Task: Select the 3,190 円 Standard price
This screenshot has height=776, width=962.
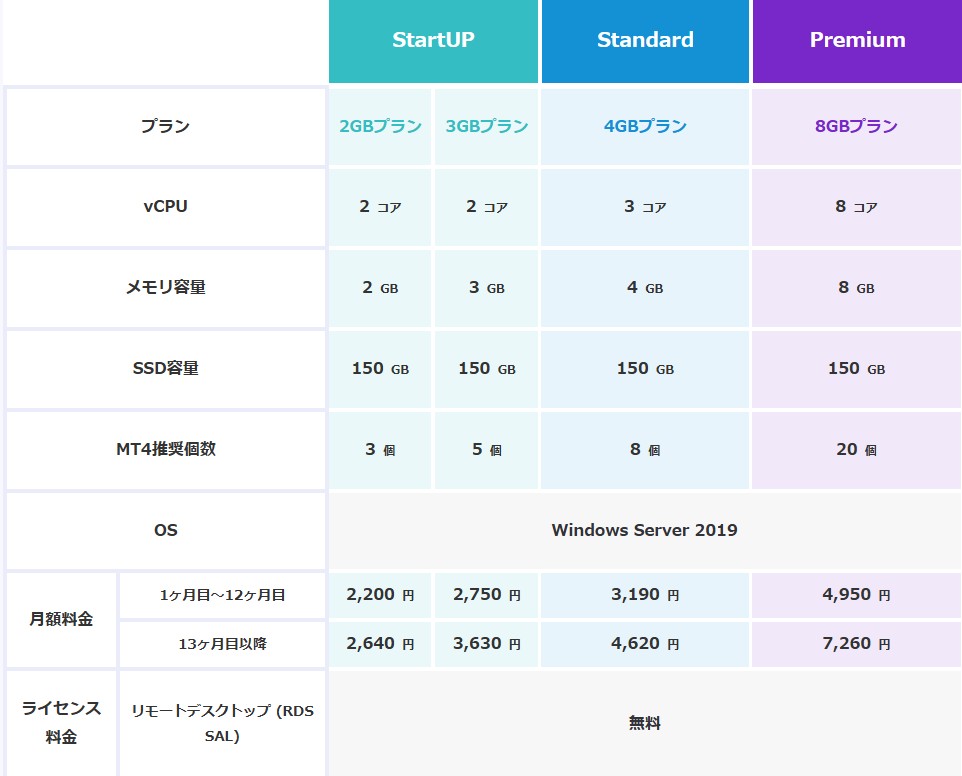Action: (x=645, y=595)
